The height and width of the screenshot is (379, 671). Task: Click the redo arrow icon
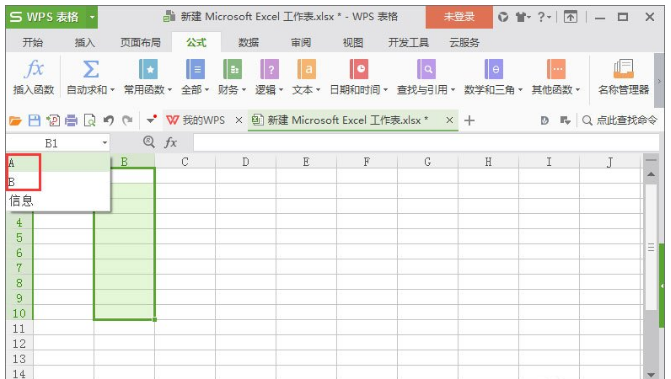click(127, 121)
